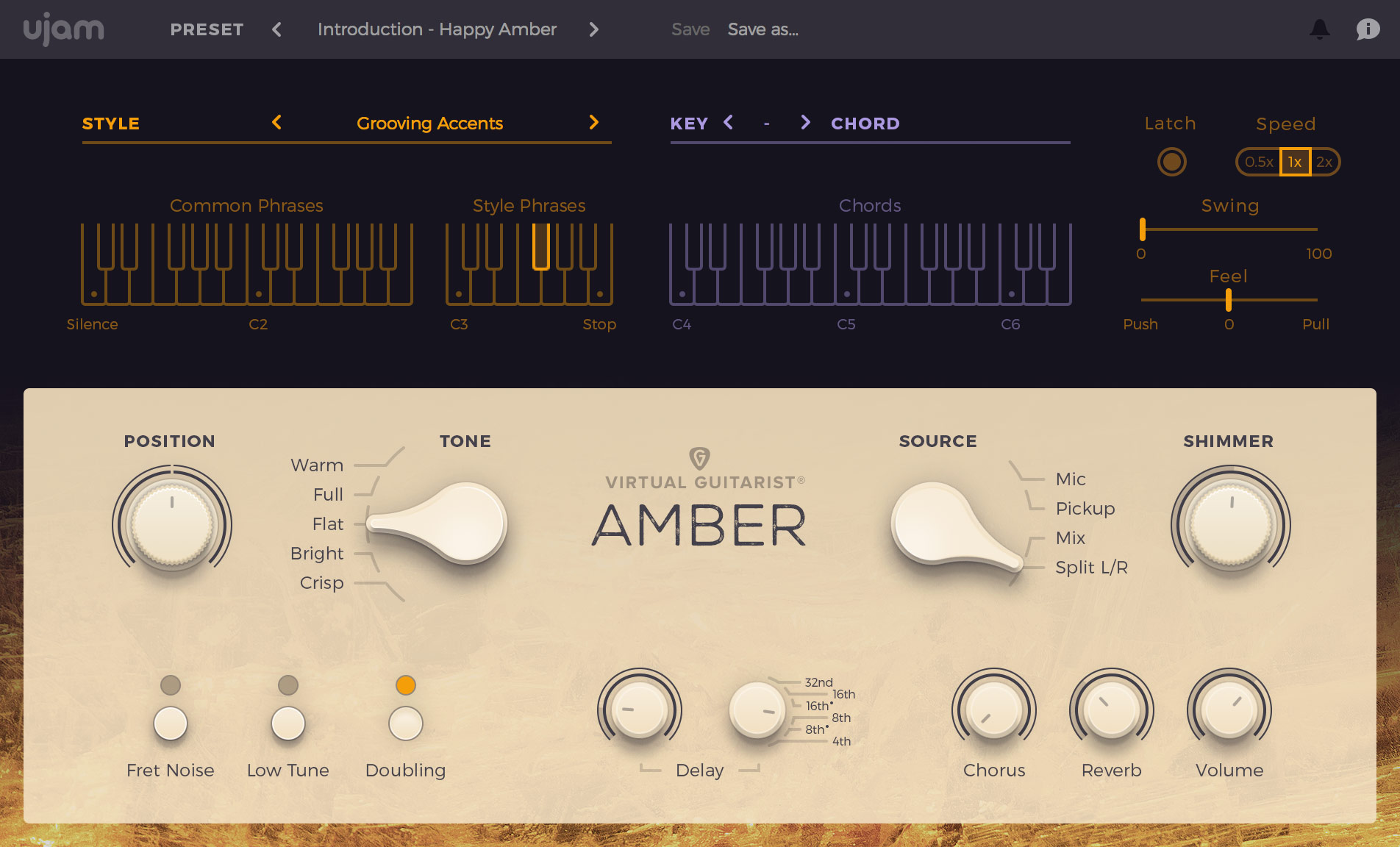Image resolution: width=1400 pixels, height=847 pixels.
Task: Turn the Position knob
Action: point(171,523)
